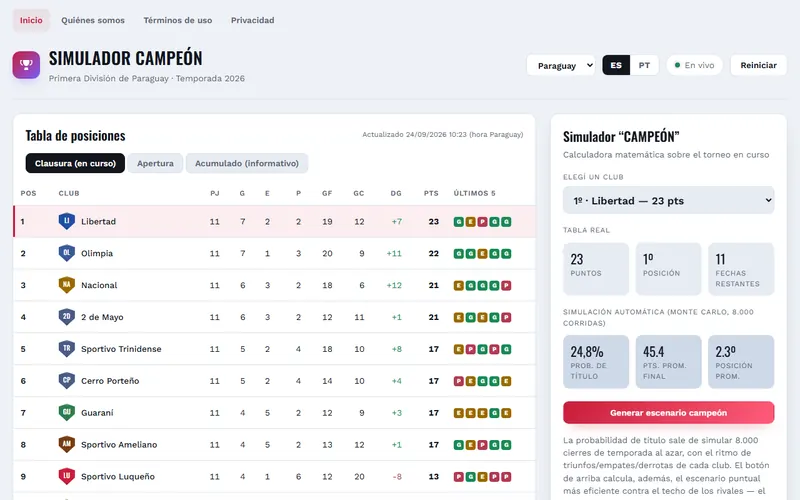This screenshot has width=800, height=500.
Task: Select the Apertura tab
Action: click(155, 163)
